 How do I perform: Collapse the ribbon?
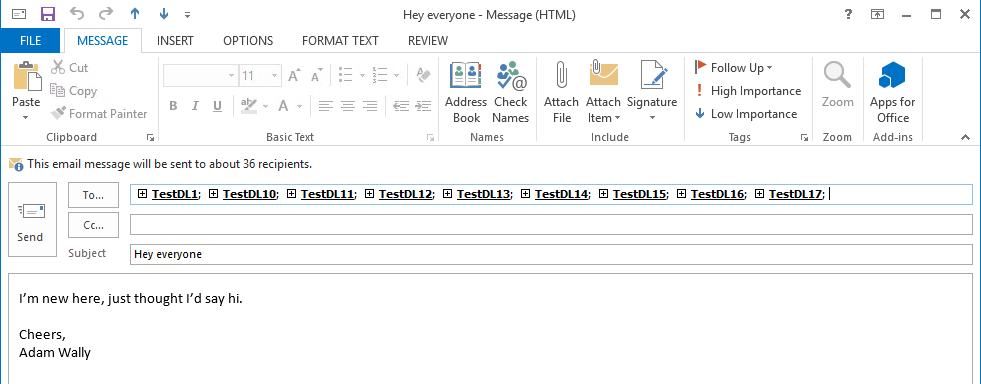(965, 138)
